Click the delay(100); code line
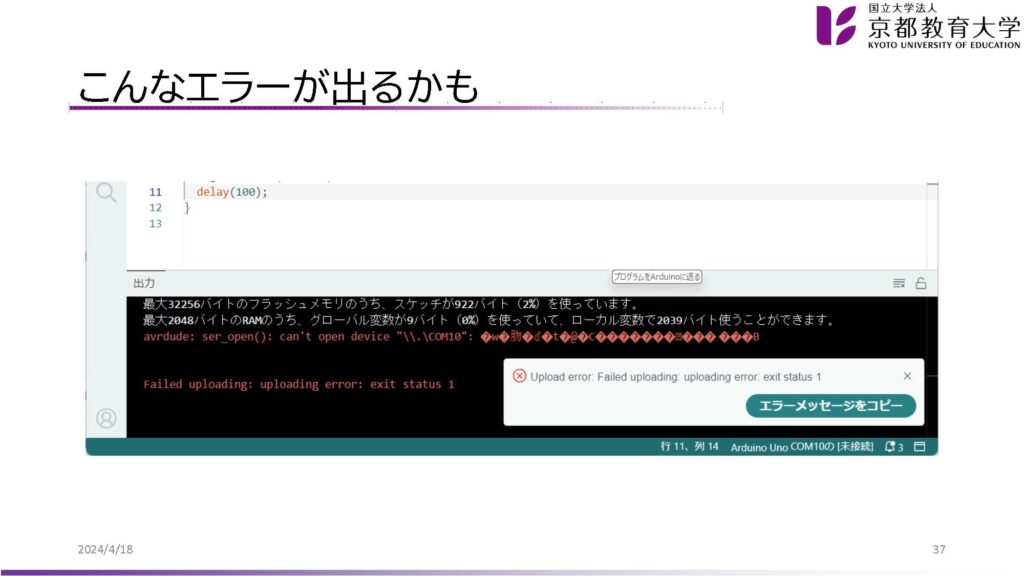1024x576 pixels. click(232, 192)
